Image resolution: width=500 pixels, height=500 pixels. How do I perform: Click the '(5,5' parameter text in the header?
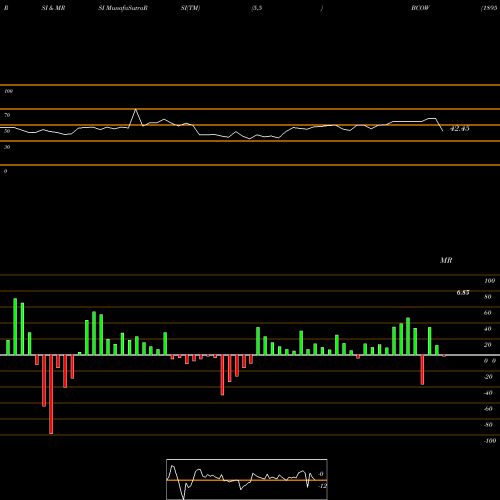pos(257,8)
